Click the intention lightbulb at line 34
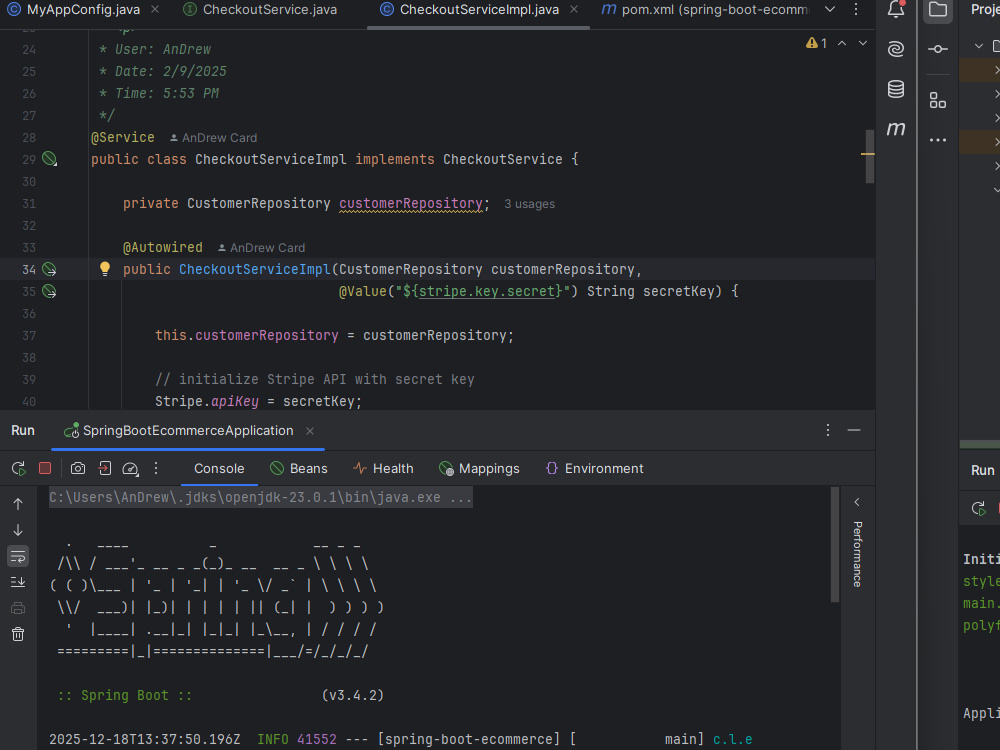 [105, 269]
